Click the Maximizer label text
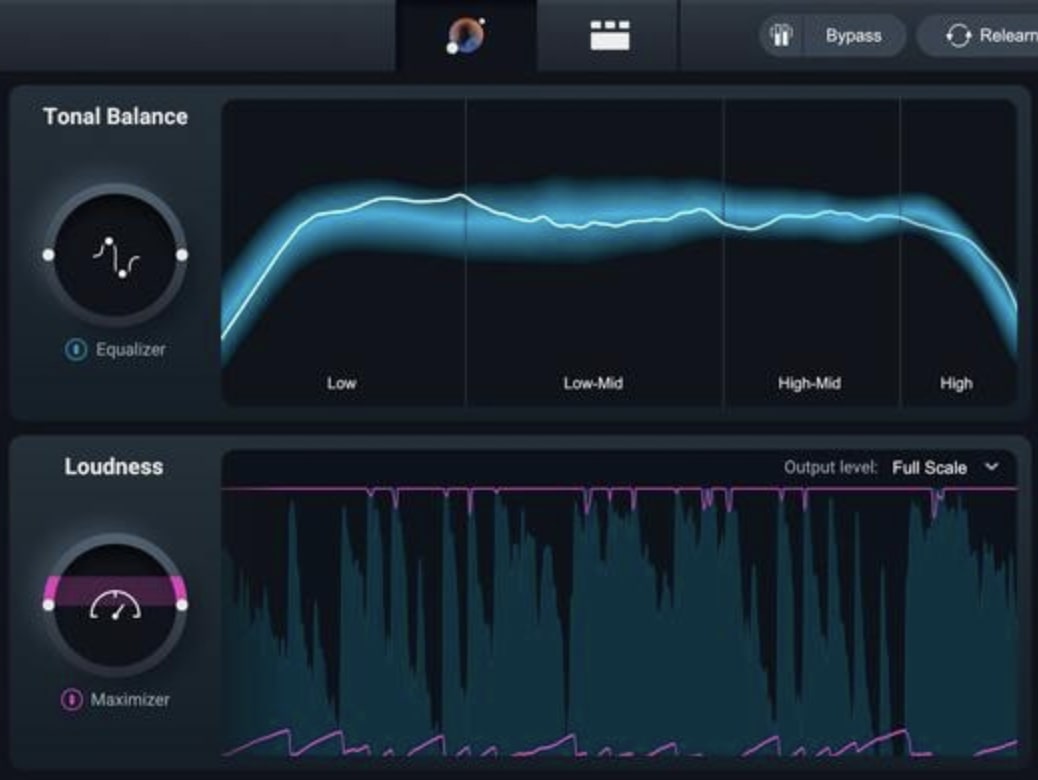Screen dimensions: 1038x780 (130, 699)
